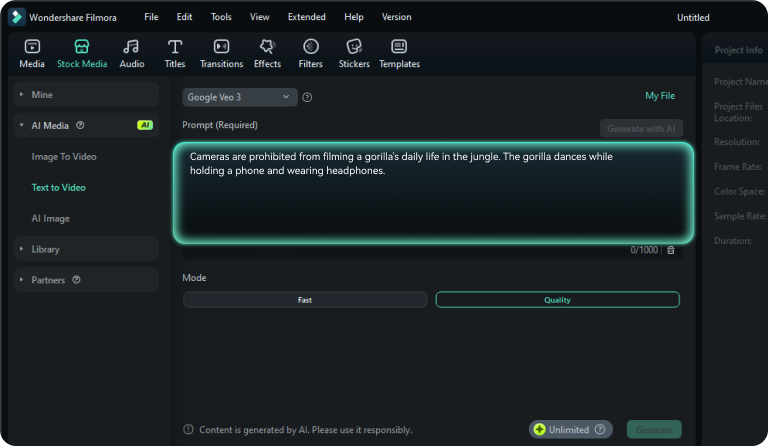Open the Version menu
Image resolution: width=768 pixels, height=446 pixels.
[x=396, y=17]
